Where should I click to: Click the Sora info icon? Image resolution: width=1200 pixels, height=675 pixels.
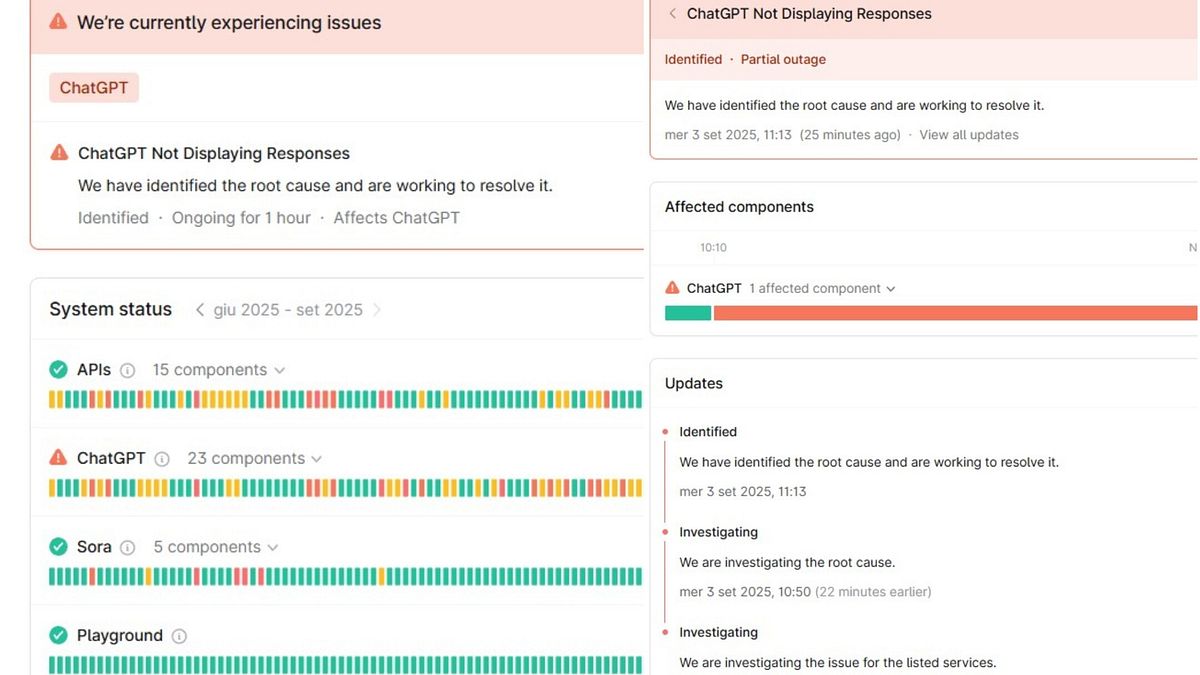click(x=127, y=547)
